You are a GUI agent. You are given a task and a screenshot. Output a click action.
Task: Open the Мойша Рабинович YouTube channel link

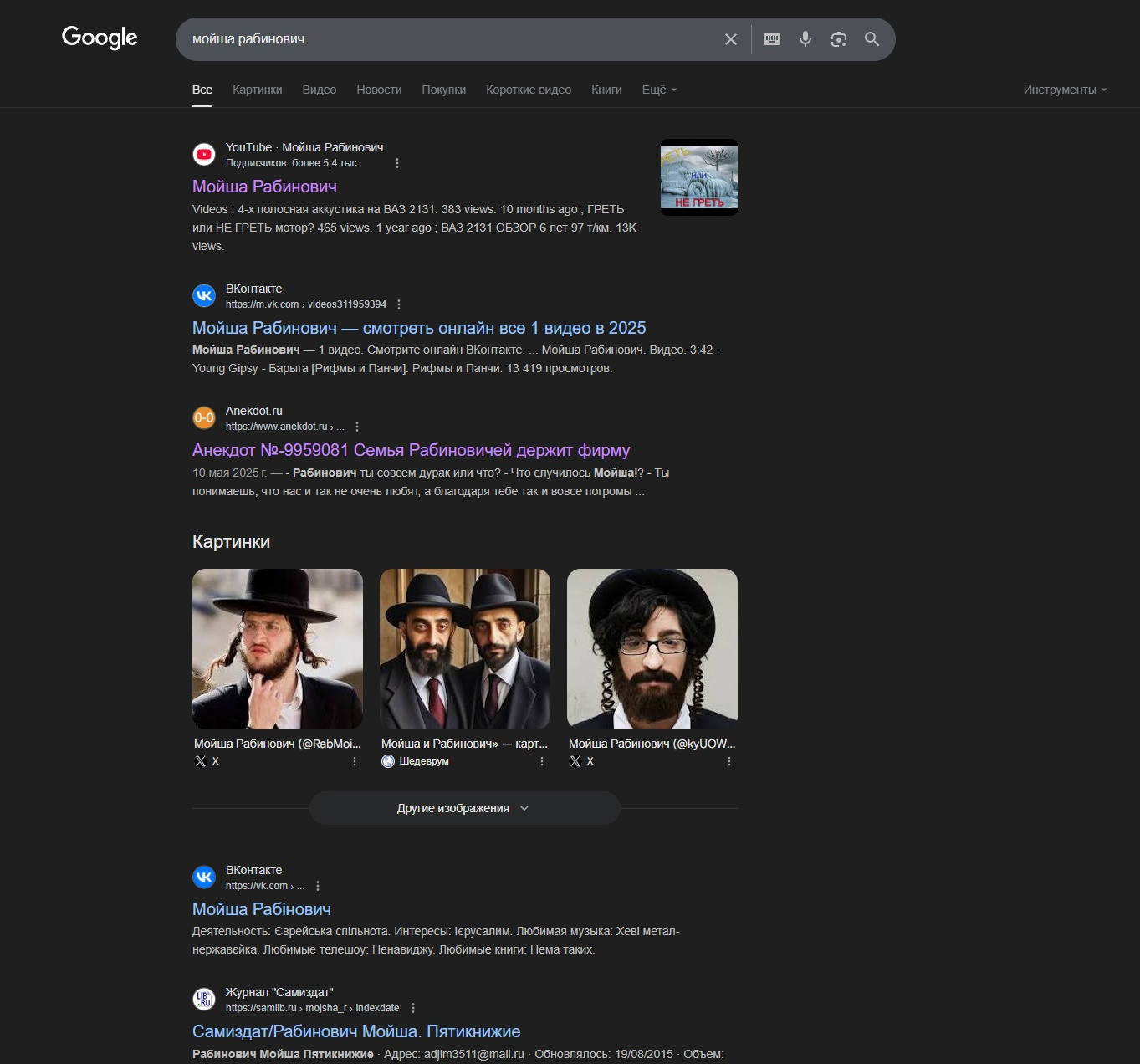tap(264, 187)
